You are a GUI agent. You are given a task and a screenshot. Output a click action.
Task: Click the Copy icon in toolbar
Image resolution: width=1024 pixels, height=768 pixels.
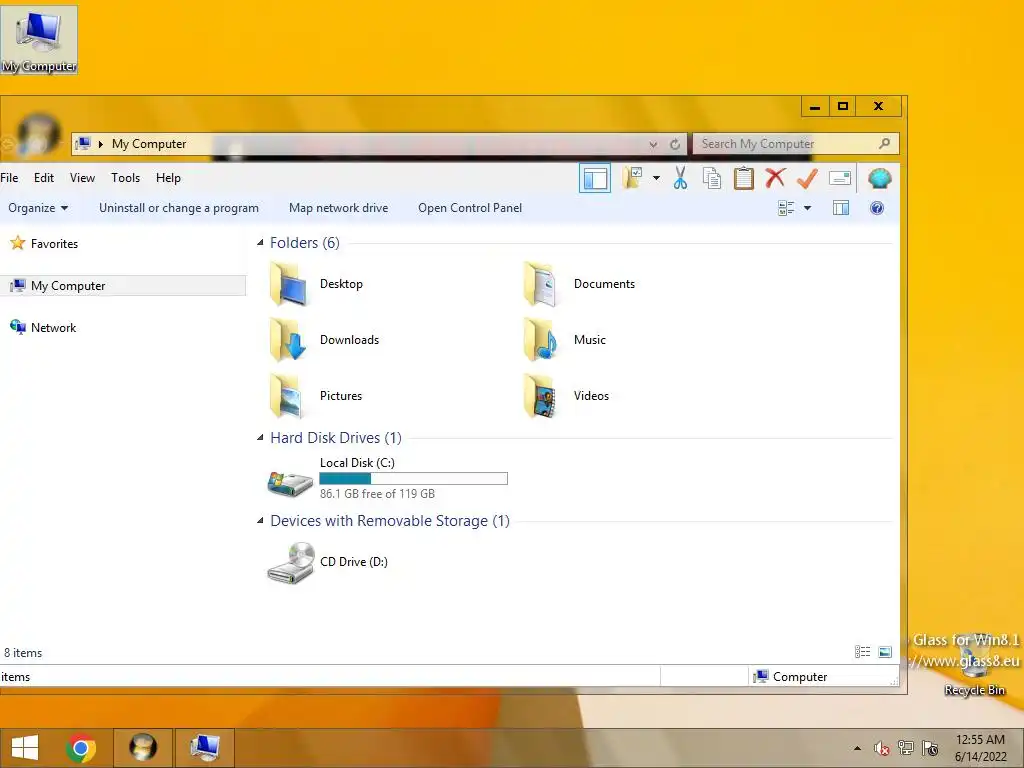[712, 178]
